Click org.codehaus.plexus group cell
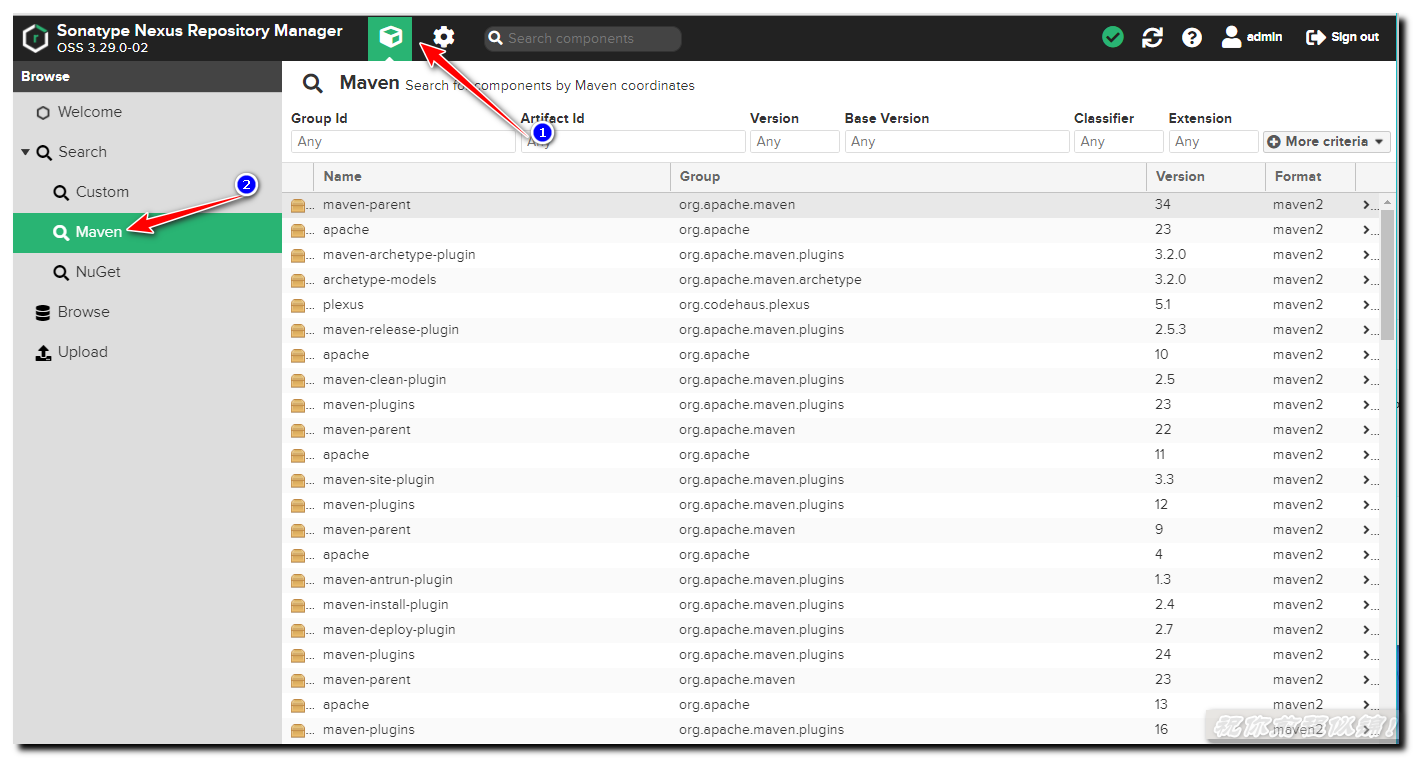This screenshot has height=758, width=1413. (744, 305)
